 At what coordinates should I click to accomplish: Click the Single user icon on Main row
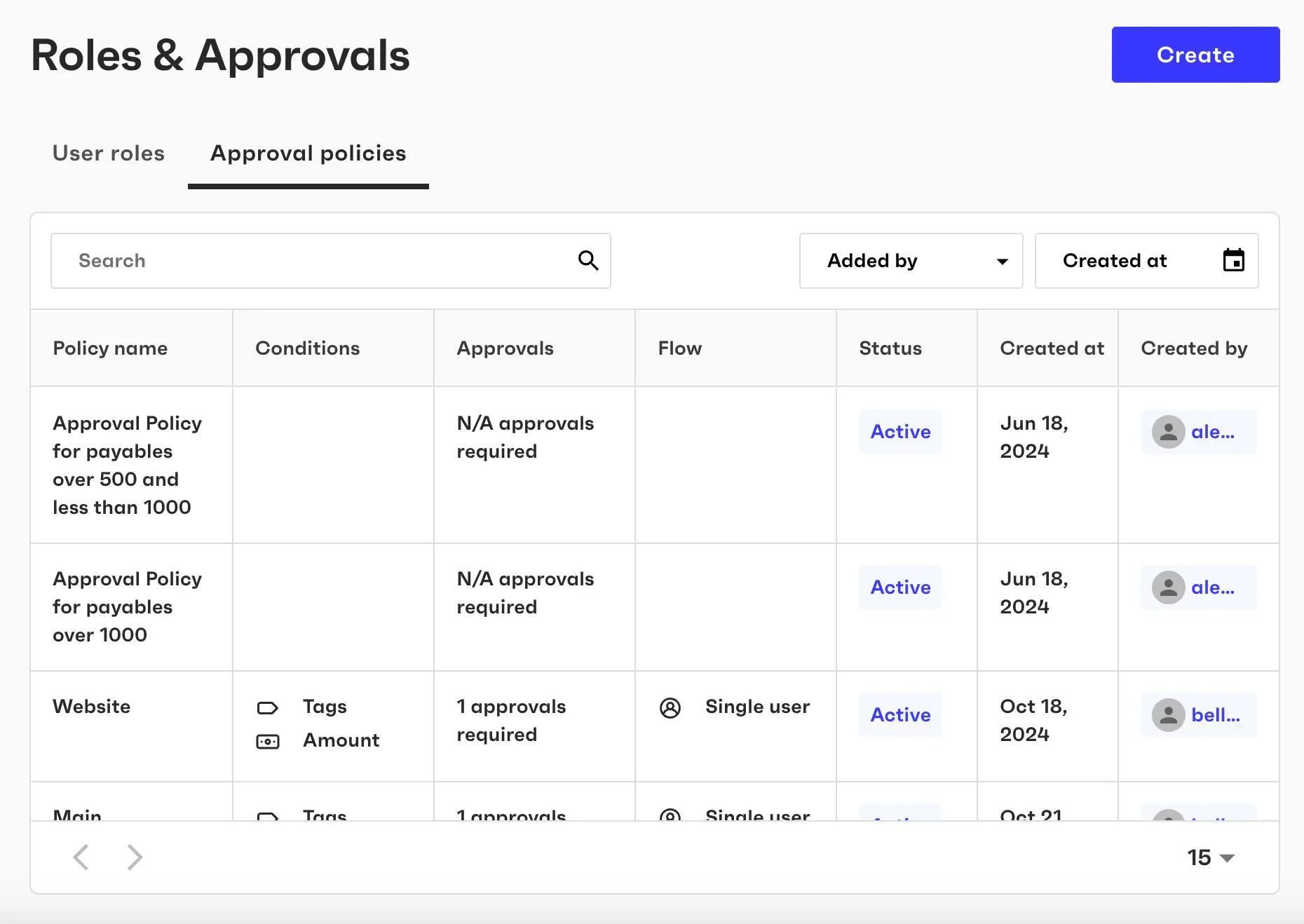coord(670,816)
